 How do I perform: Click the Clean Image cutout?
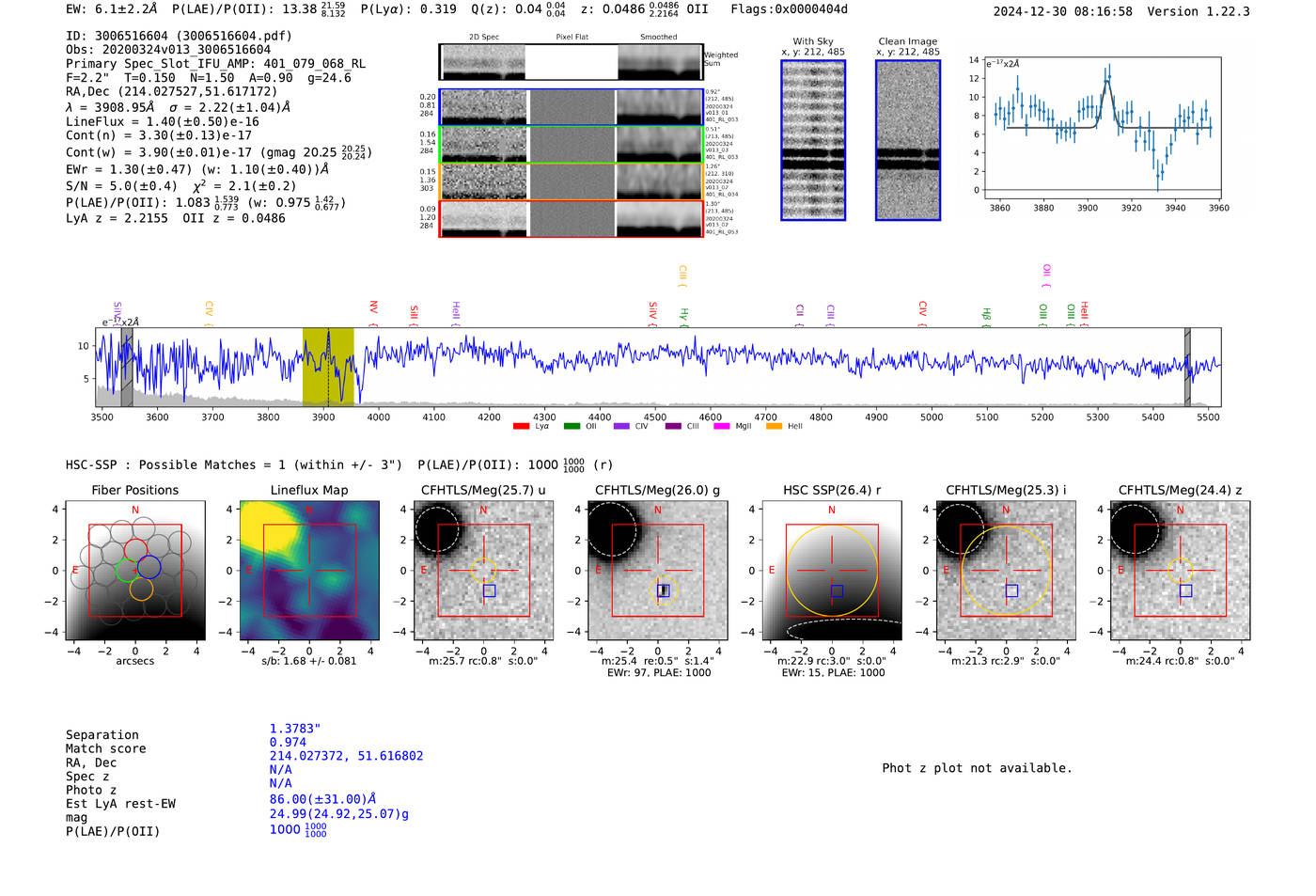click(x=908, y=140)
